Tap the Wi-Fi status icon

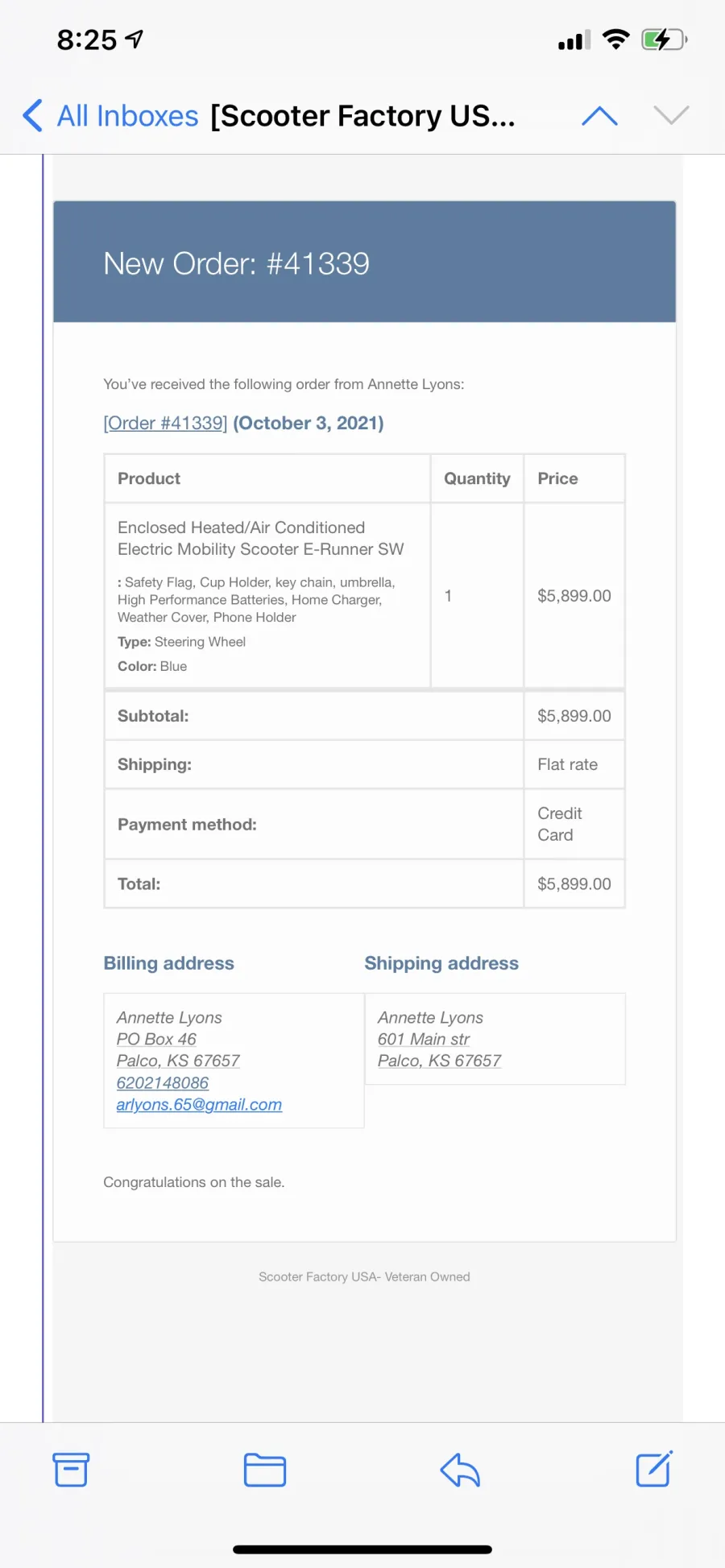coord(616,39)
